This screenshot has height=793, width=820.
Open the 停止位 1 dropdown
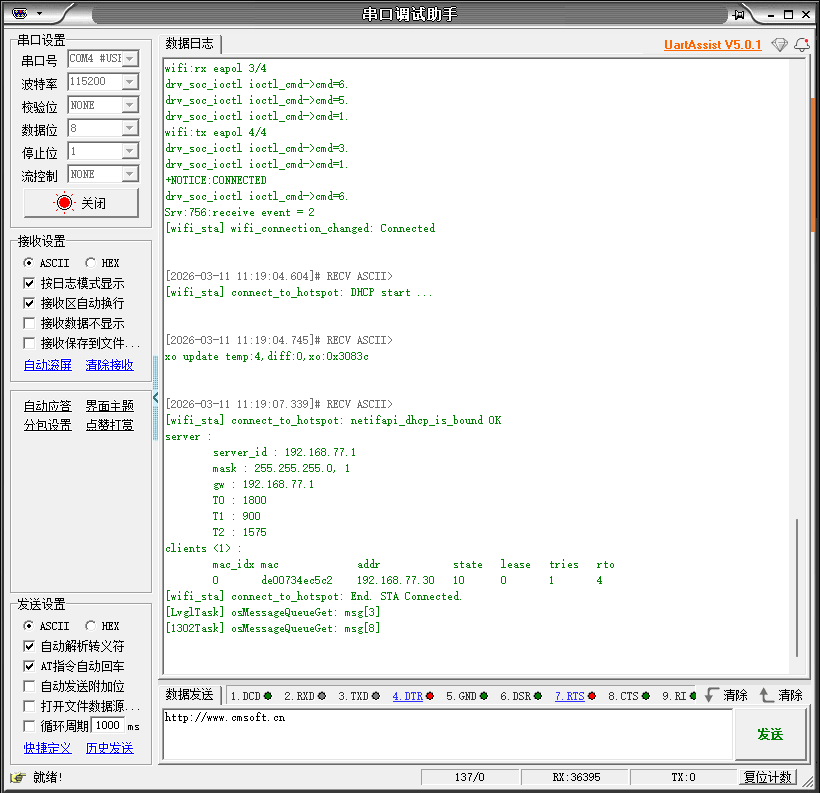point(130,151)
